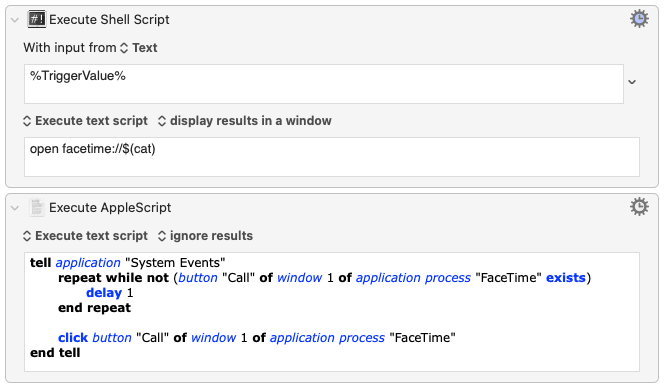Screen dimensions: 664x388
Task: Click the 'delay 1' line in the AppleScript
Action: [x=110, y=293]
